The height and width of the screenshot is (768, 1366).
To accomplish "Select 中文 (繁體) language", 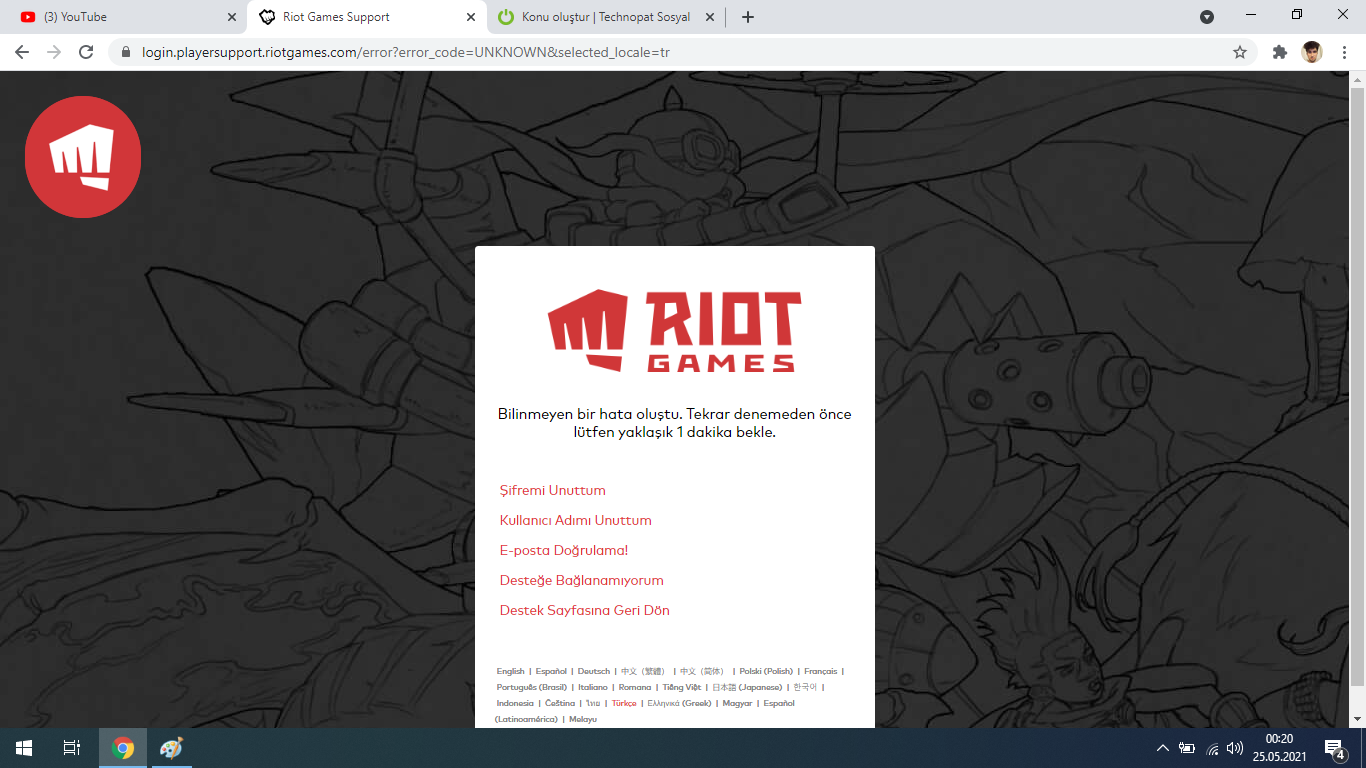I will 643,672.
